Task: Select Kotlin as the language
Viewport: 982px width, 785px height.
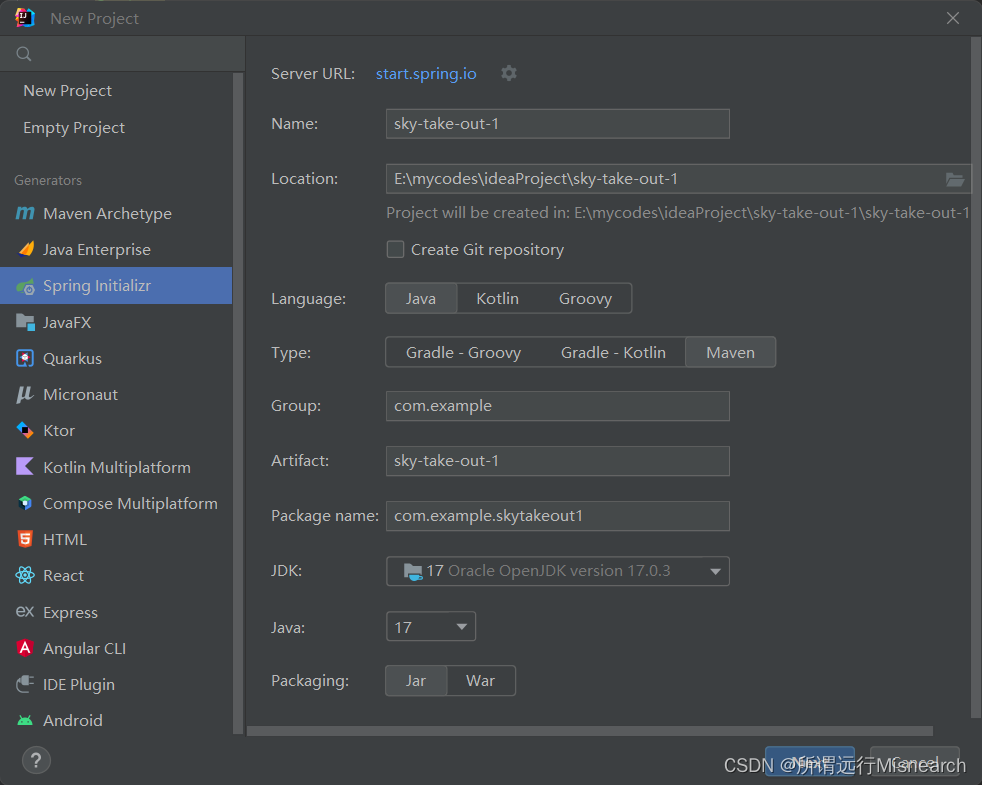Action: coord(497,299)
